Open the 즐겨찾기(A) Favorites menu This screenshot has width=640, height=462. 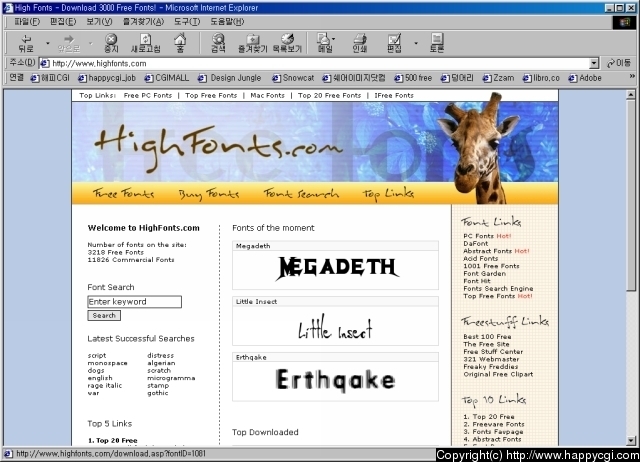(x=143, y=22)
